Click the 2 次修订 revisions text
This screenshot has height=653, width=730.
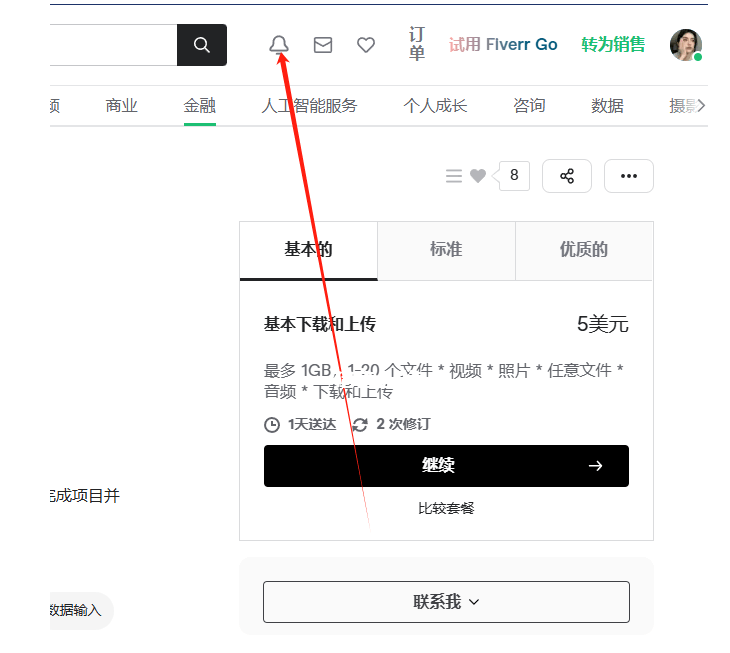pyautogui.click(x=403, y=424)
